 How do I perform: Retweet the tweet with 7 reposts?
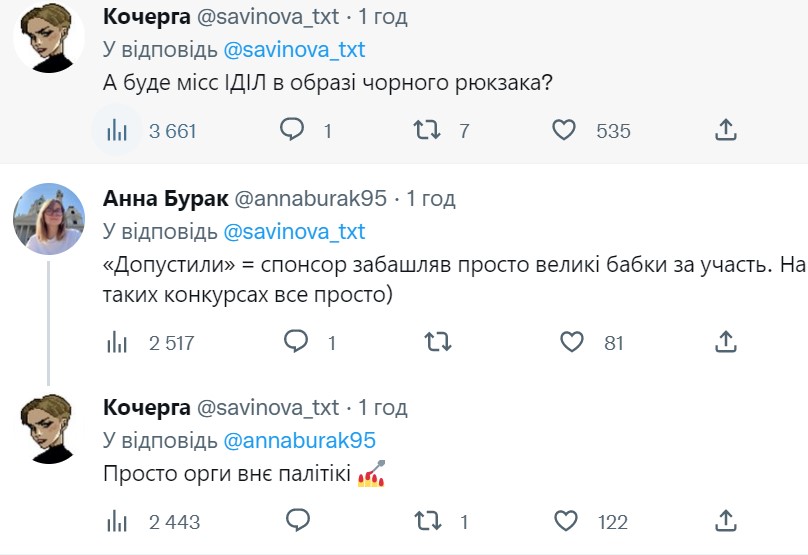tap(427, 130)
